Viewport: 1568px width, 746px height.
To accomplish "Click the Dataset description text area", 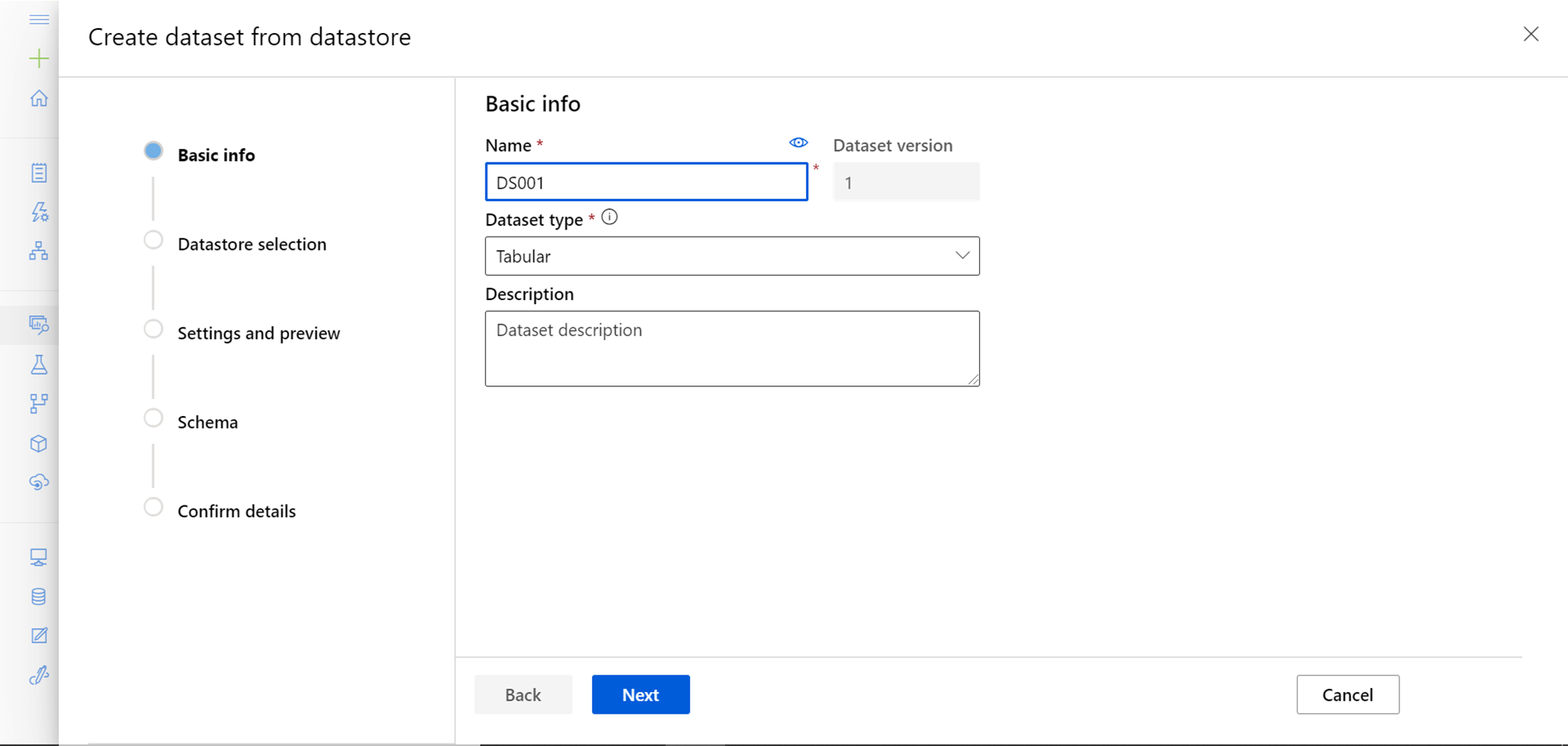I will pos(731,349).
